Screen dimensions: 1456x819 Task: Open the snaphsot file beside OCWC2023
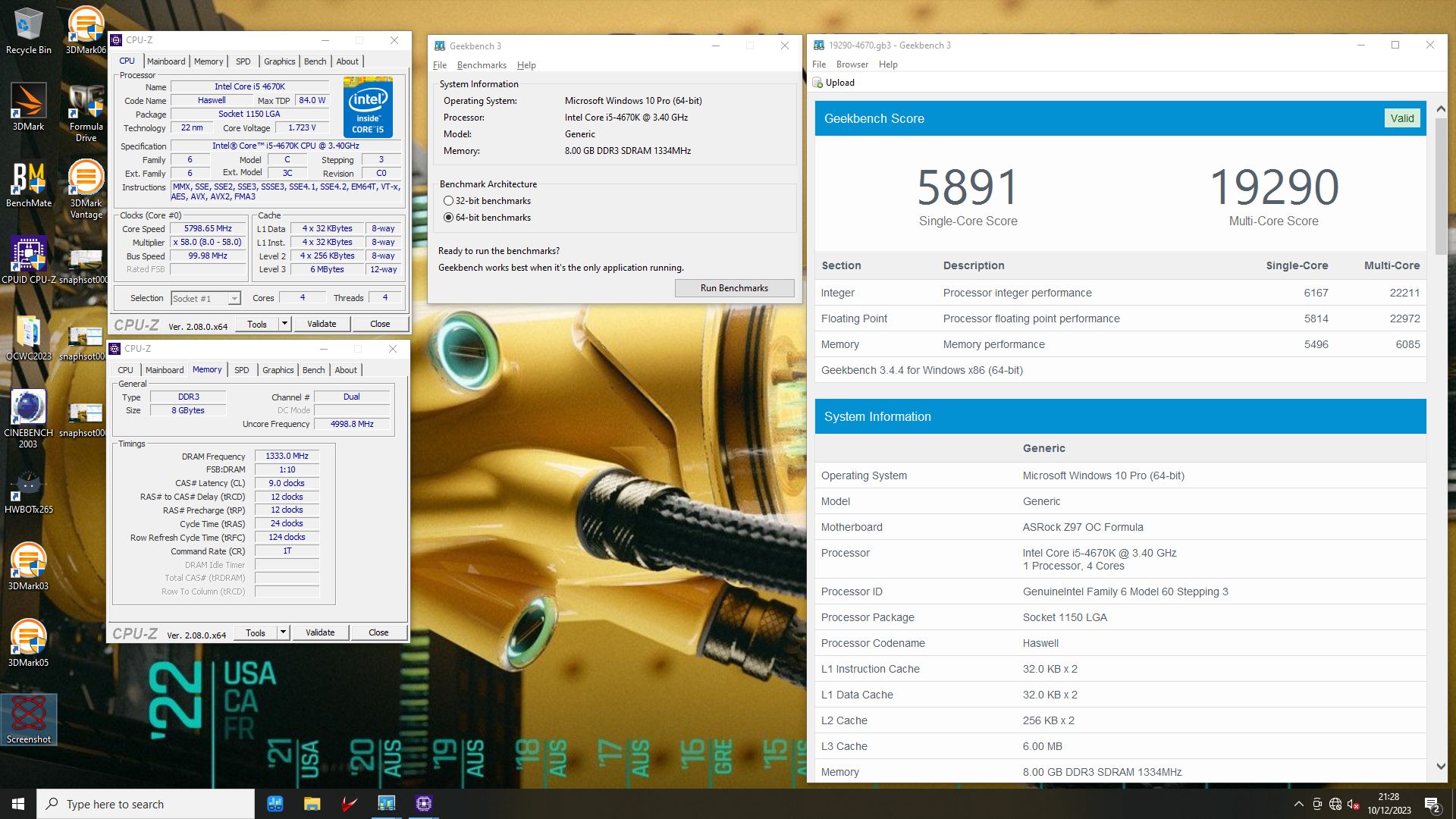[85, 342]
